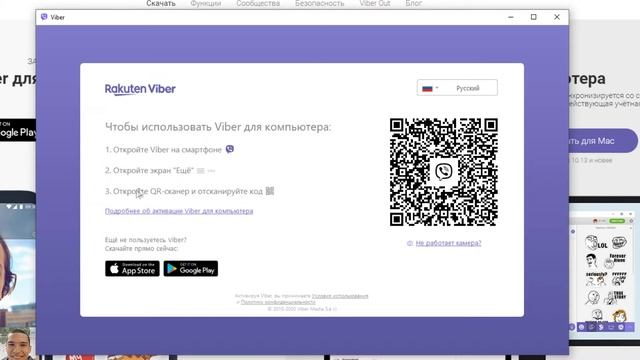Close the Viber window
Image resolution: width=640 pixels, height=360 pixels.
[557, 17]
